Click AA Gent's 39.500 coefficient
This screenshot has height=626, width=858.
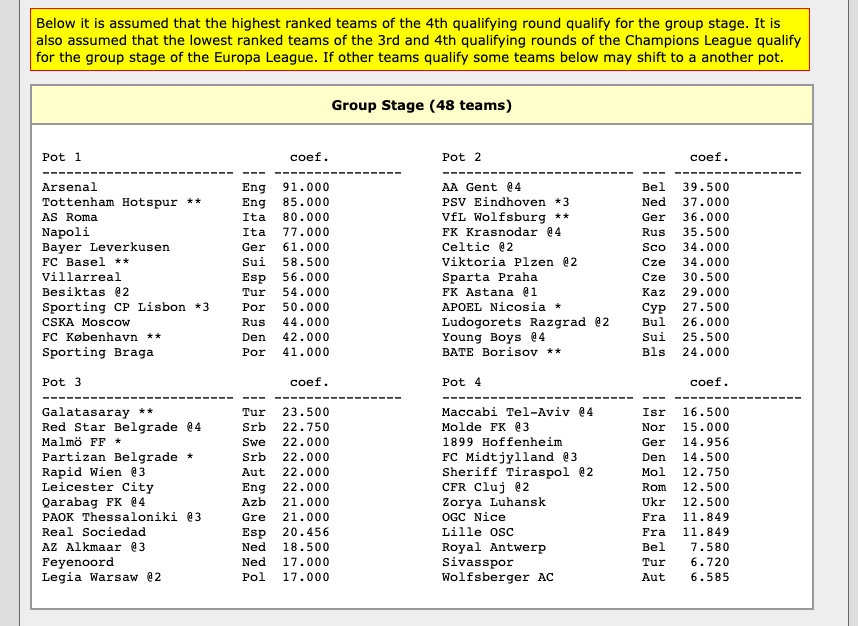pos(706,187)
